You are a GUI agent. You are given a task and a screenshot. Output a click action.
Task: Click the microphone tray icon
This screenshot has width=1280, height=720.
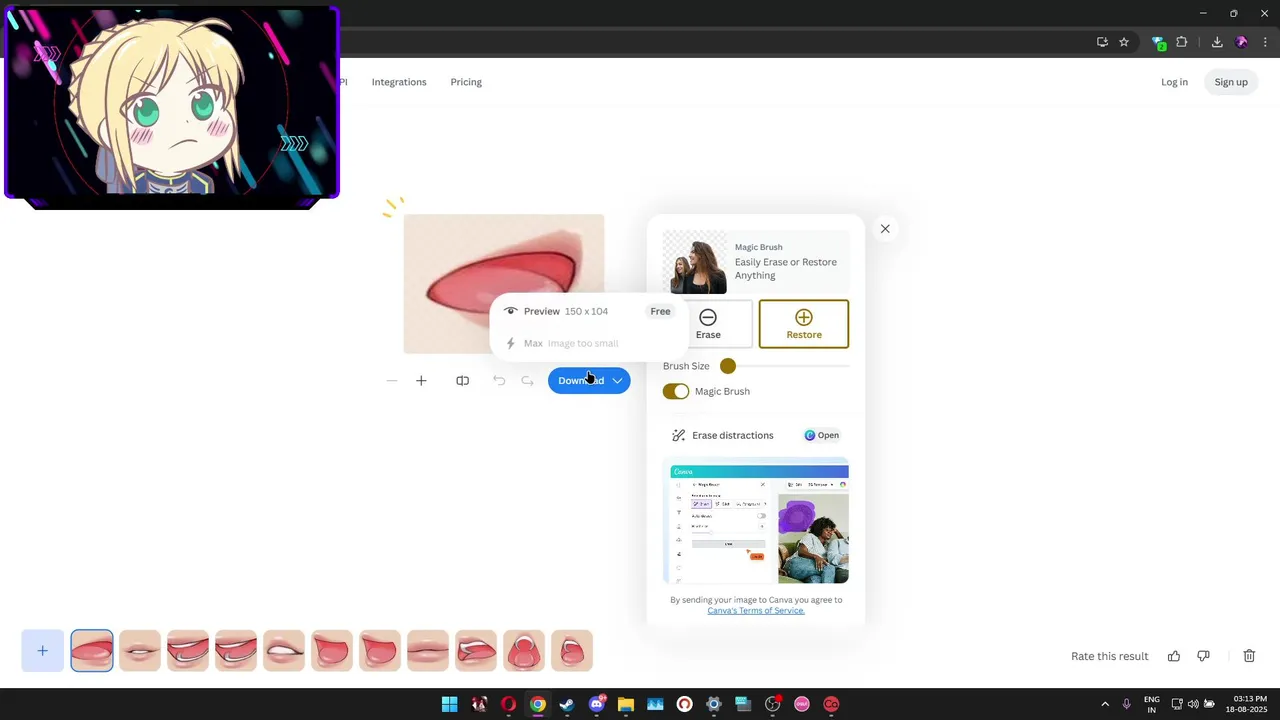click(1127, 704)
